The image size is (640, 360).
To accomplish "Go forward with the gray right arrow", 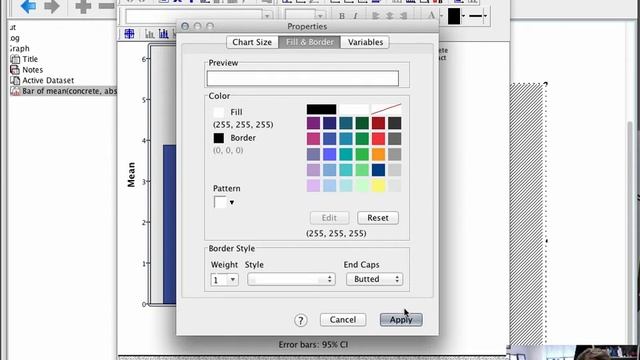I will click(52, 6).
